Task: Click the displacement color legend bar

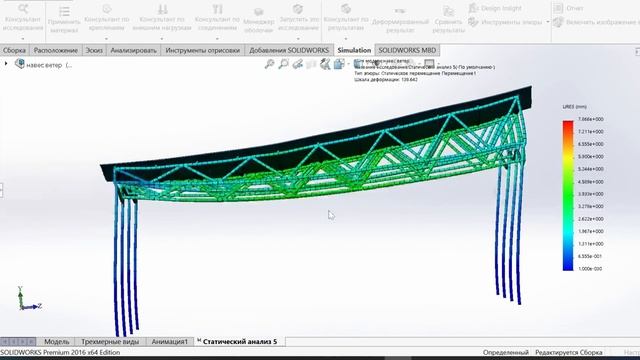Action: coord(568,195)
